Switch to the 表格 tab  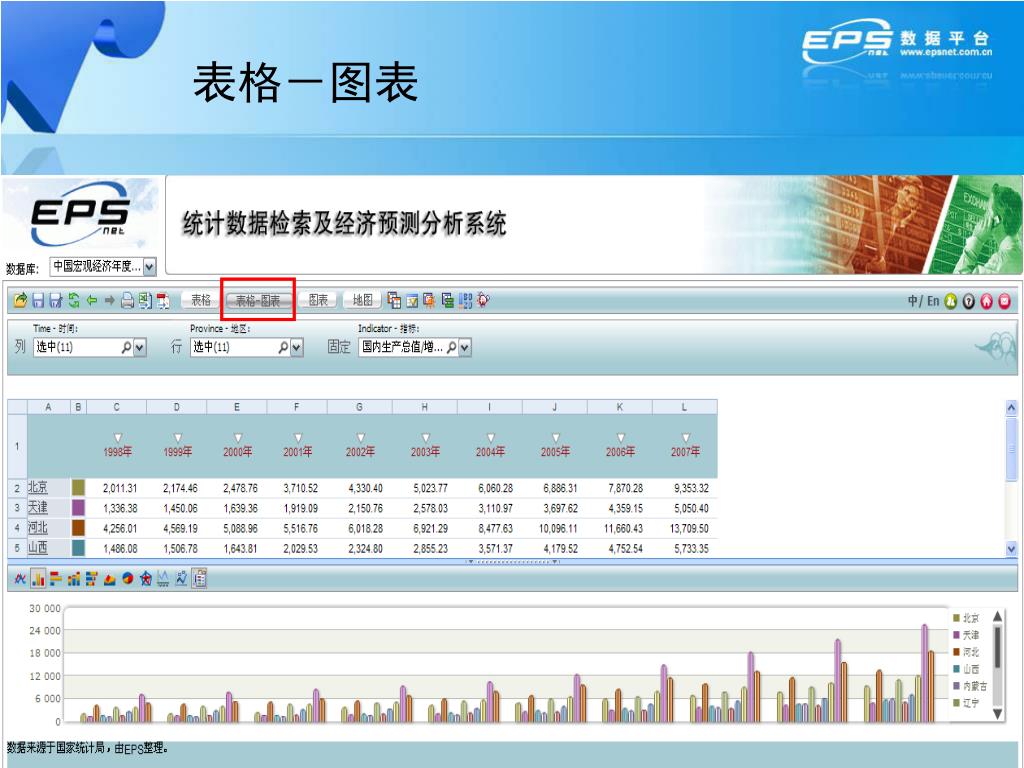[x=201, y=300]
